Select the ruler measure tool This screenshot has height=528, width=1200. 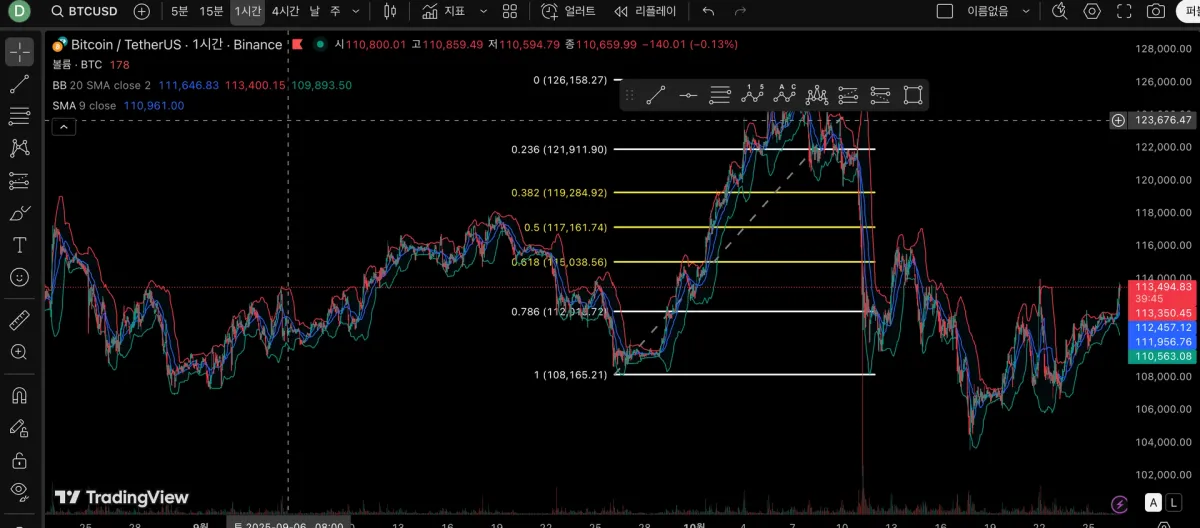(x=19, y=320)
